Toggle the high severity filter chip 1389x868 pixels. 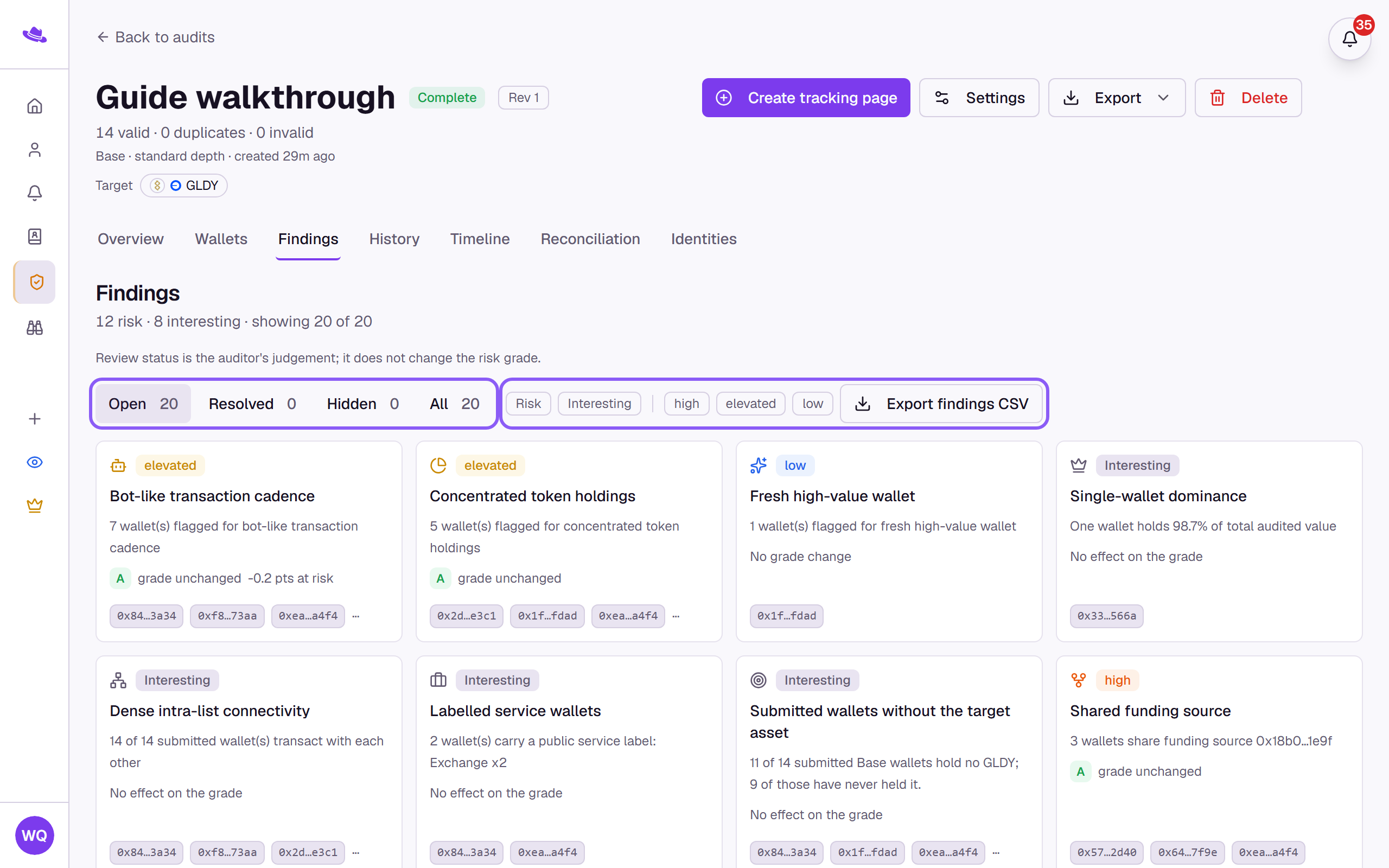click(686, 404)
